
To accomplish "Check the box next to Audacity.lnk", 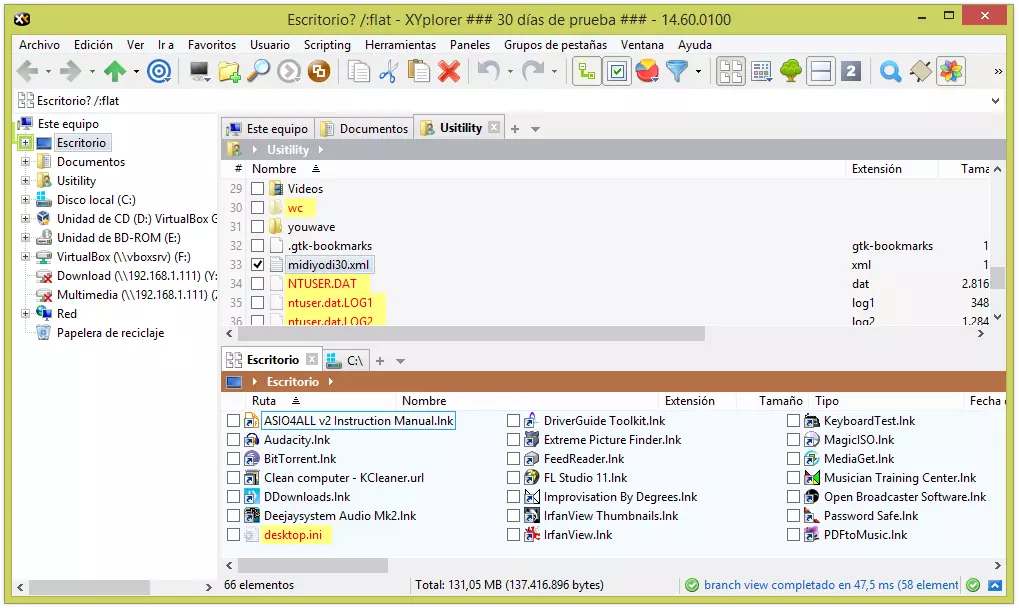I will [x=234, y=440].
